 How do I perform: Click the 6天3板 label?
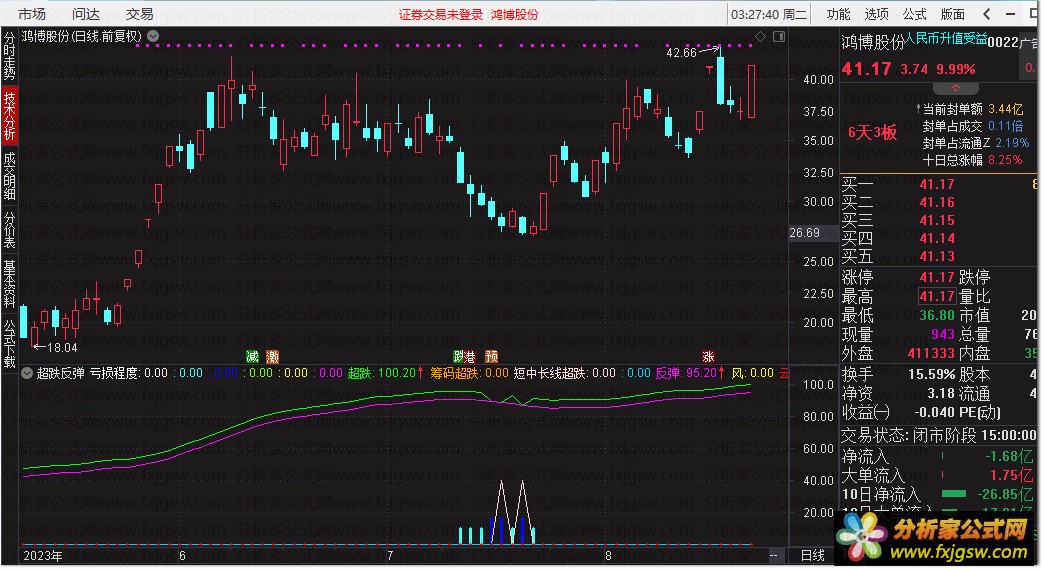tap(872, 132)
